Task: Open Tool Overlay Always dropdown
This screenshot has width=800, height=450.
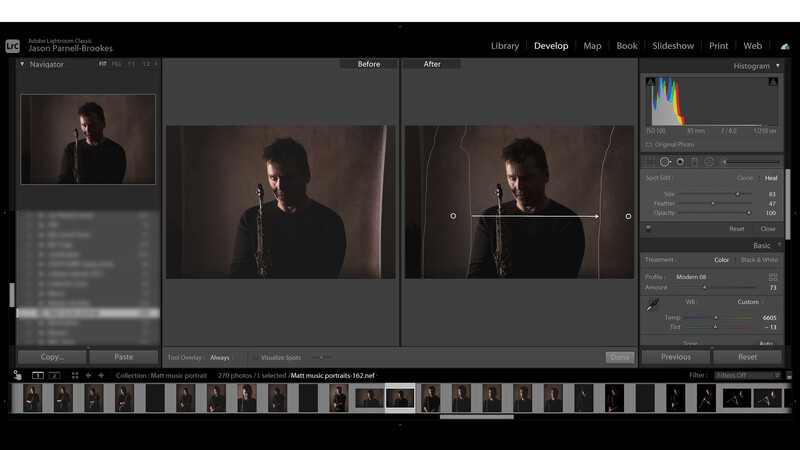Action: [x=222, y=358]
